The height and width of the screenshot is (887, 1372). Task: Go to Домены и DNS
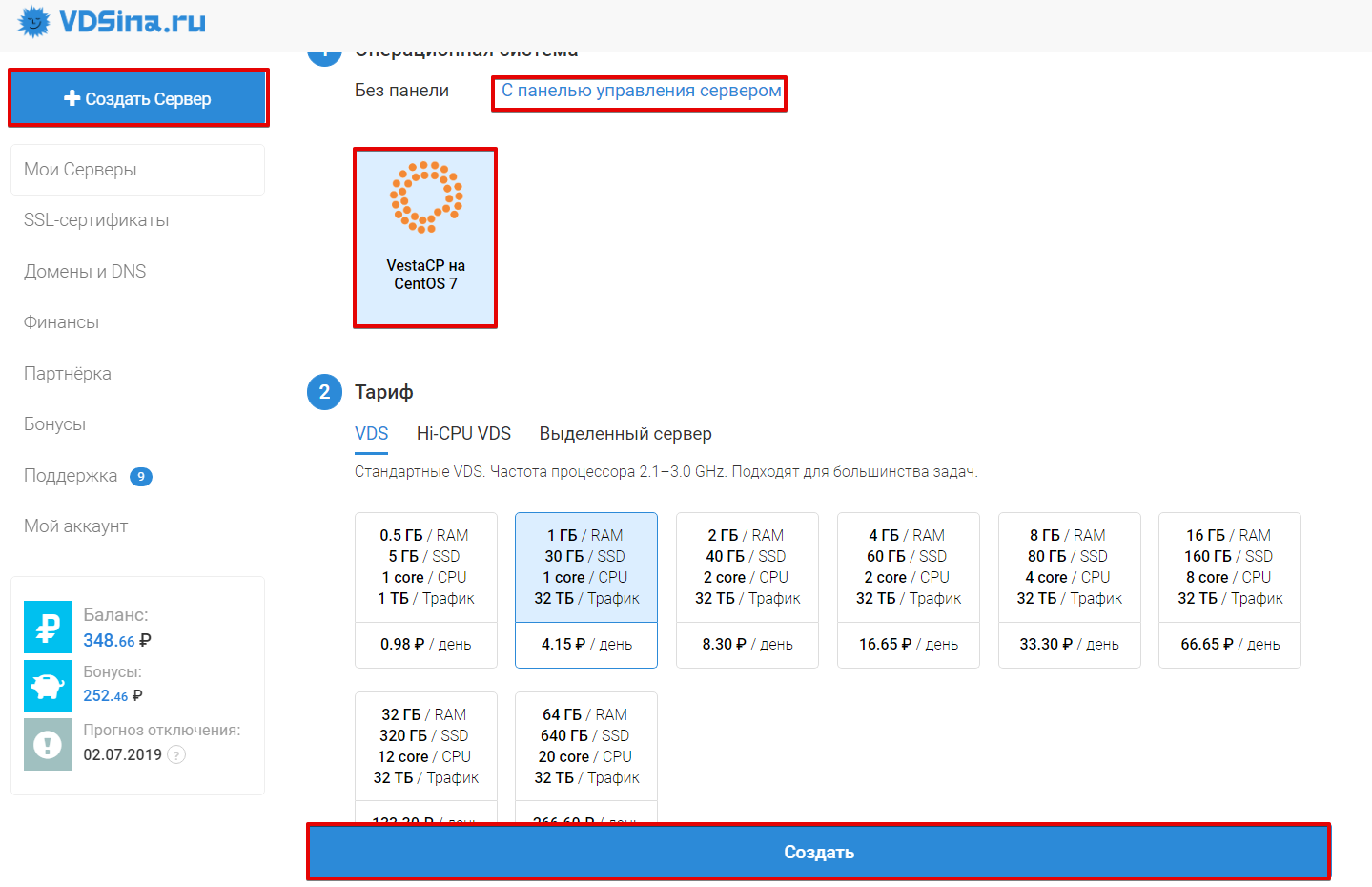coord(85,272)
